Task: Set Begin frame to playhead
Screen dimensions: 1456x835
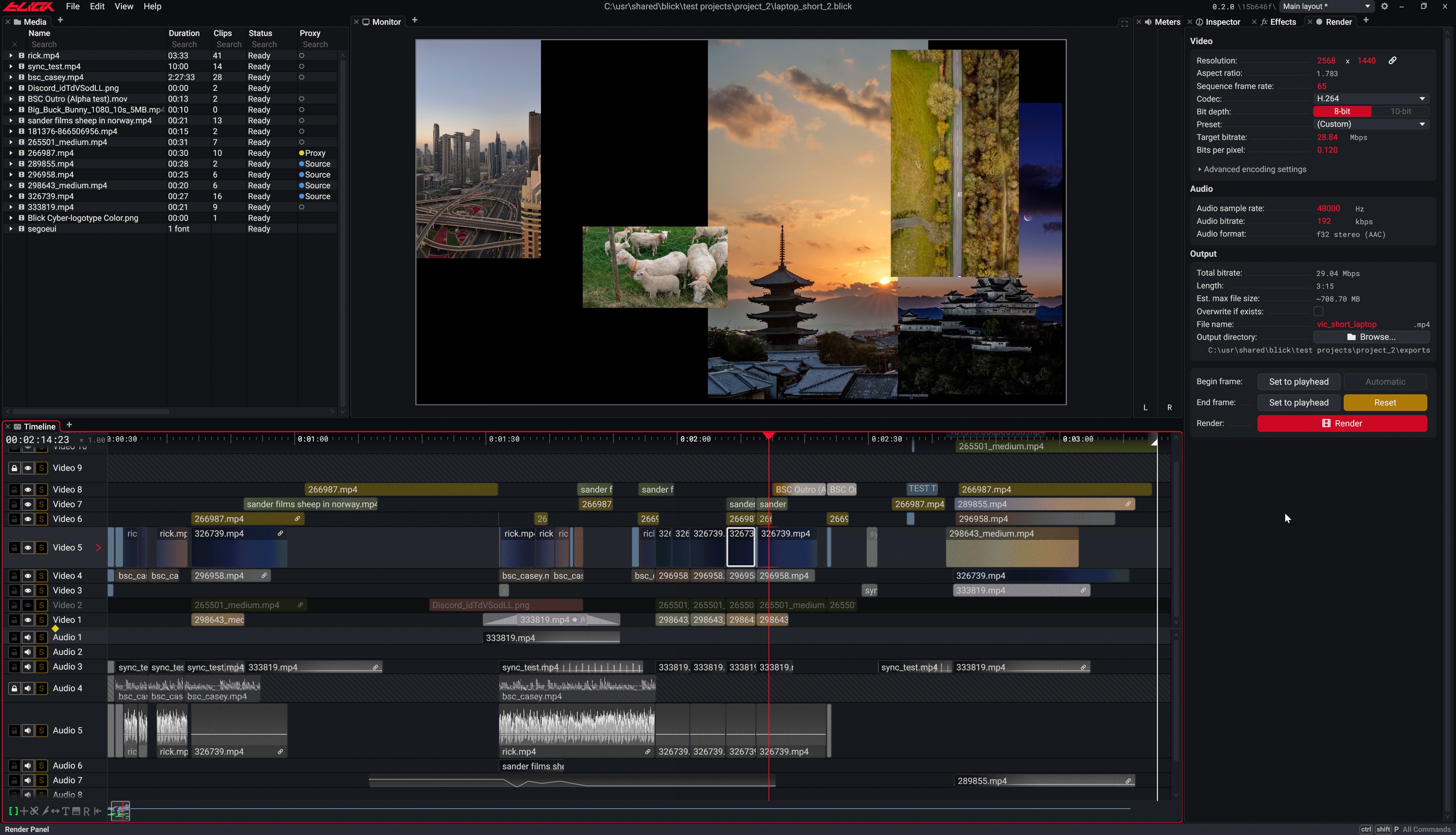Action: pyautogui.click(x=1298, y=382)
